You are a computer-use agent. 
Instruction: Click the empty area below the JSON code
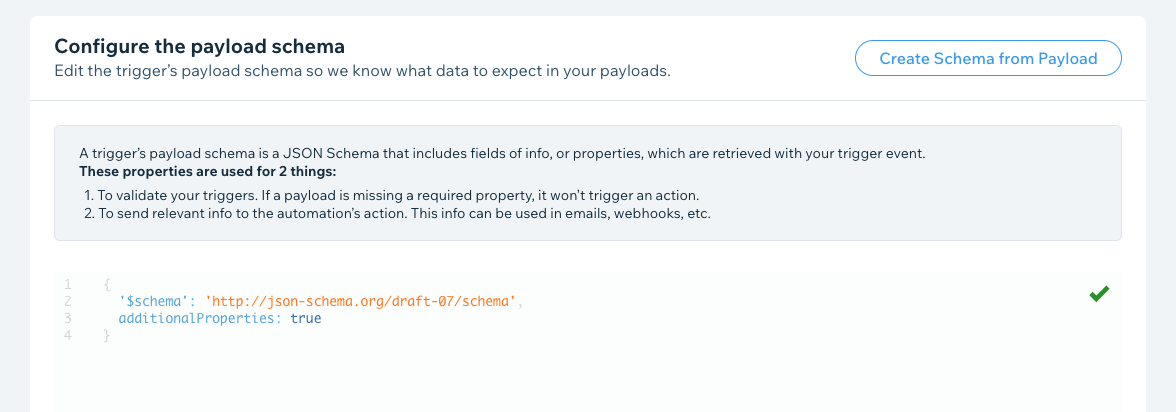click(588, 379)
